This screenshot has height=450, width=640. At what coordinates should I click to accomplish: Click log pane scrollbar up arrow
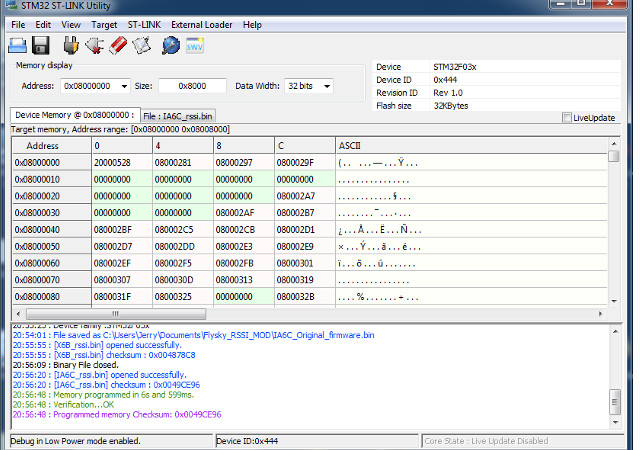pyautogui.click(x=616, y=332)
